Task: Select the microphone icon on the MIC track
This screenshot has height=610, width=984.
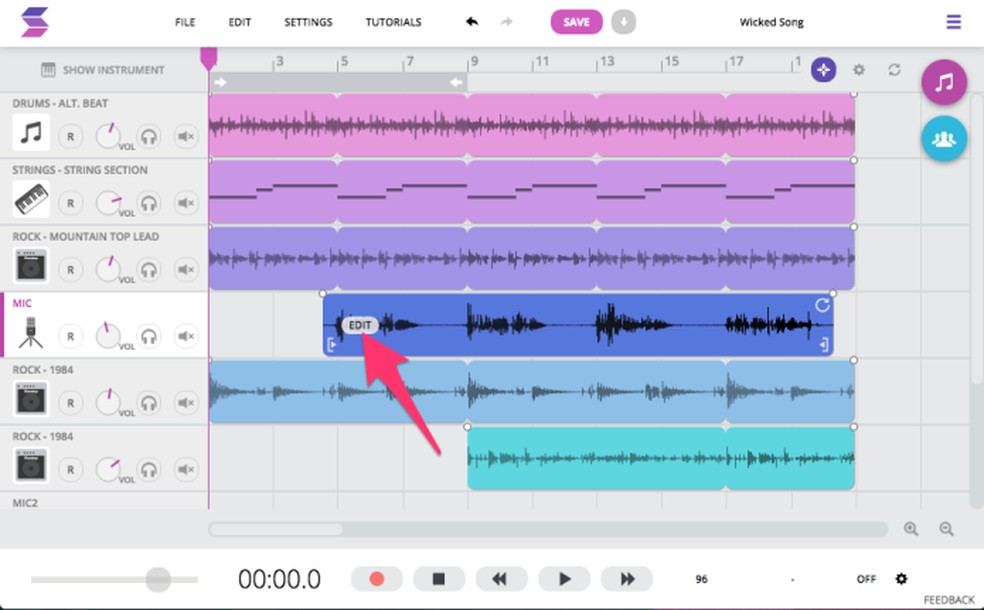Action: [x=30, y=335]
